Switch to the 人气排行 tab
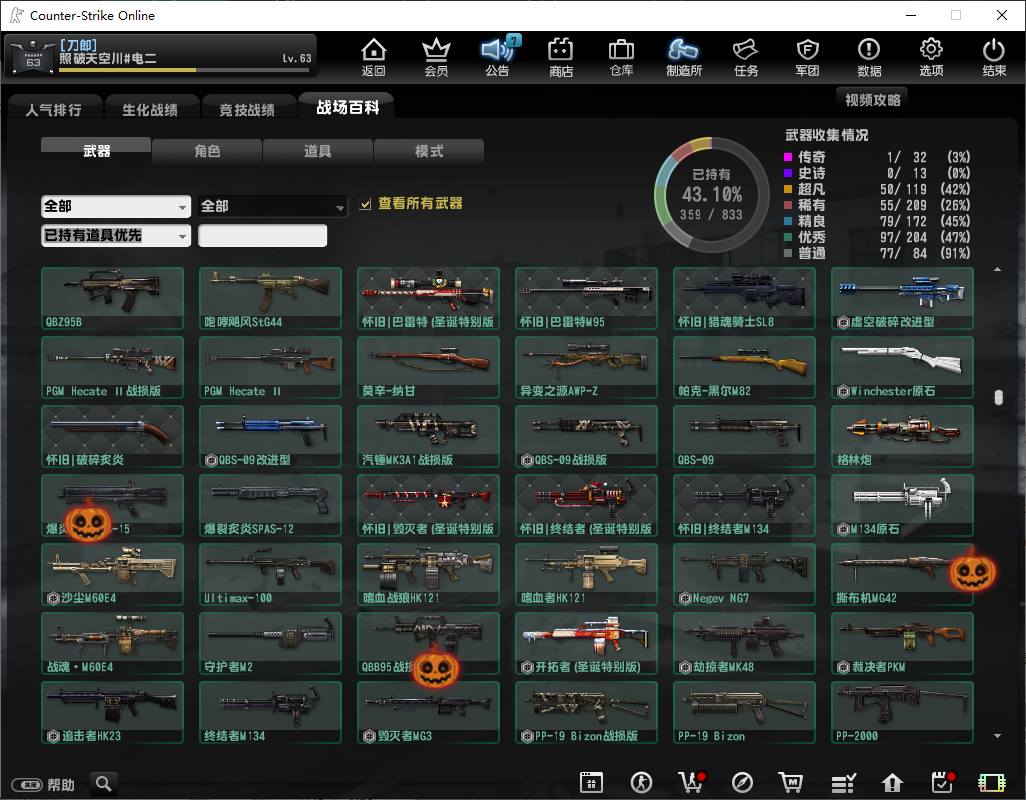The image size is (1026, 800). [x=54, y=109]
